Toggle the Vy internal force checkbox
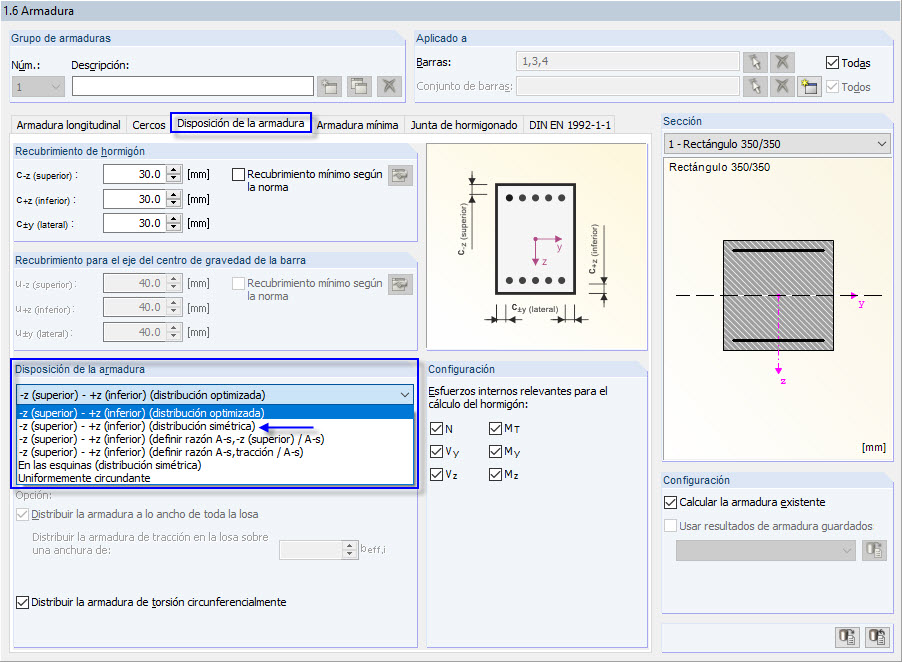 coord(437,451)
